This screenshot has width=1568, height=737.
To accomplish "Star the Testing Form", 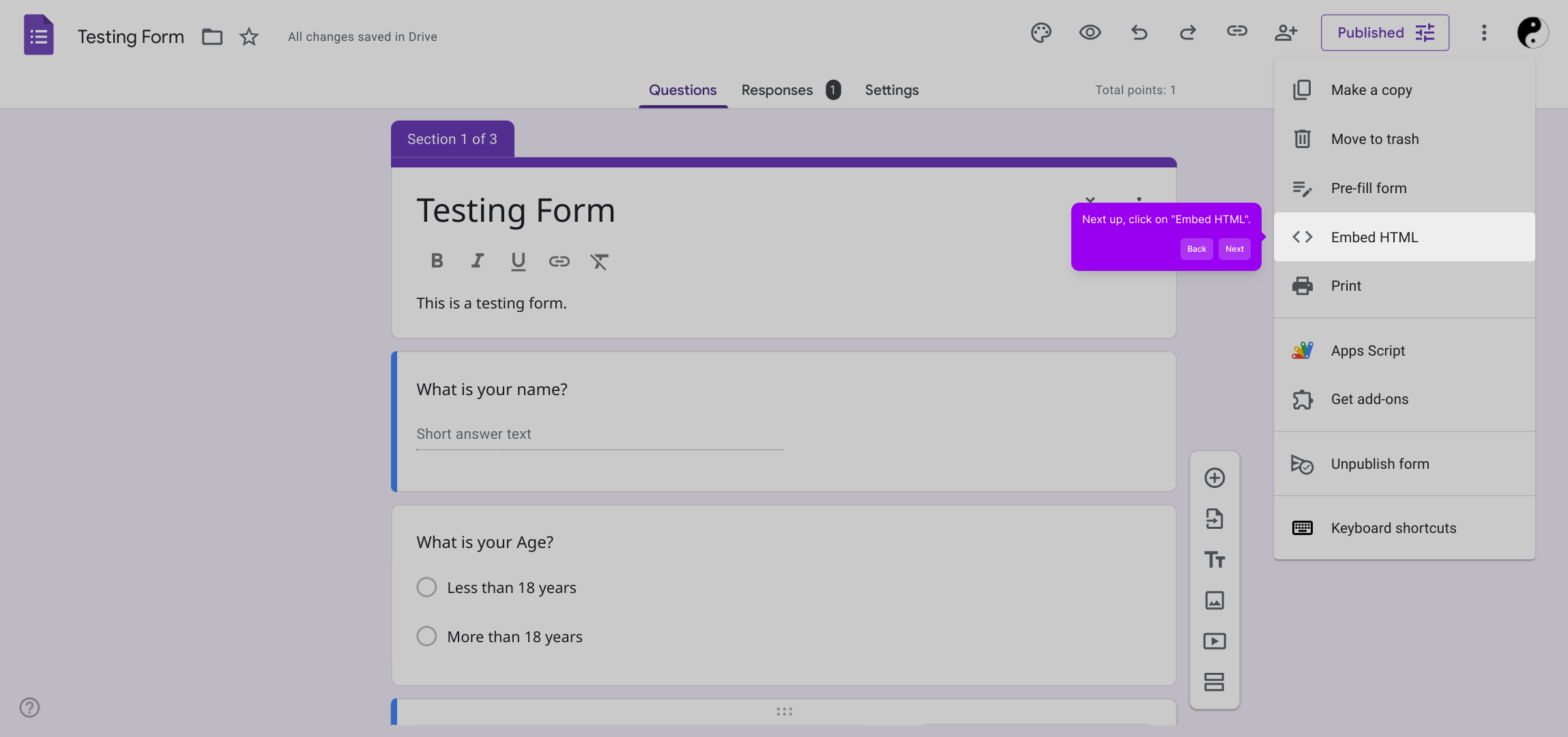I will point(249,37).
